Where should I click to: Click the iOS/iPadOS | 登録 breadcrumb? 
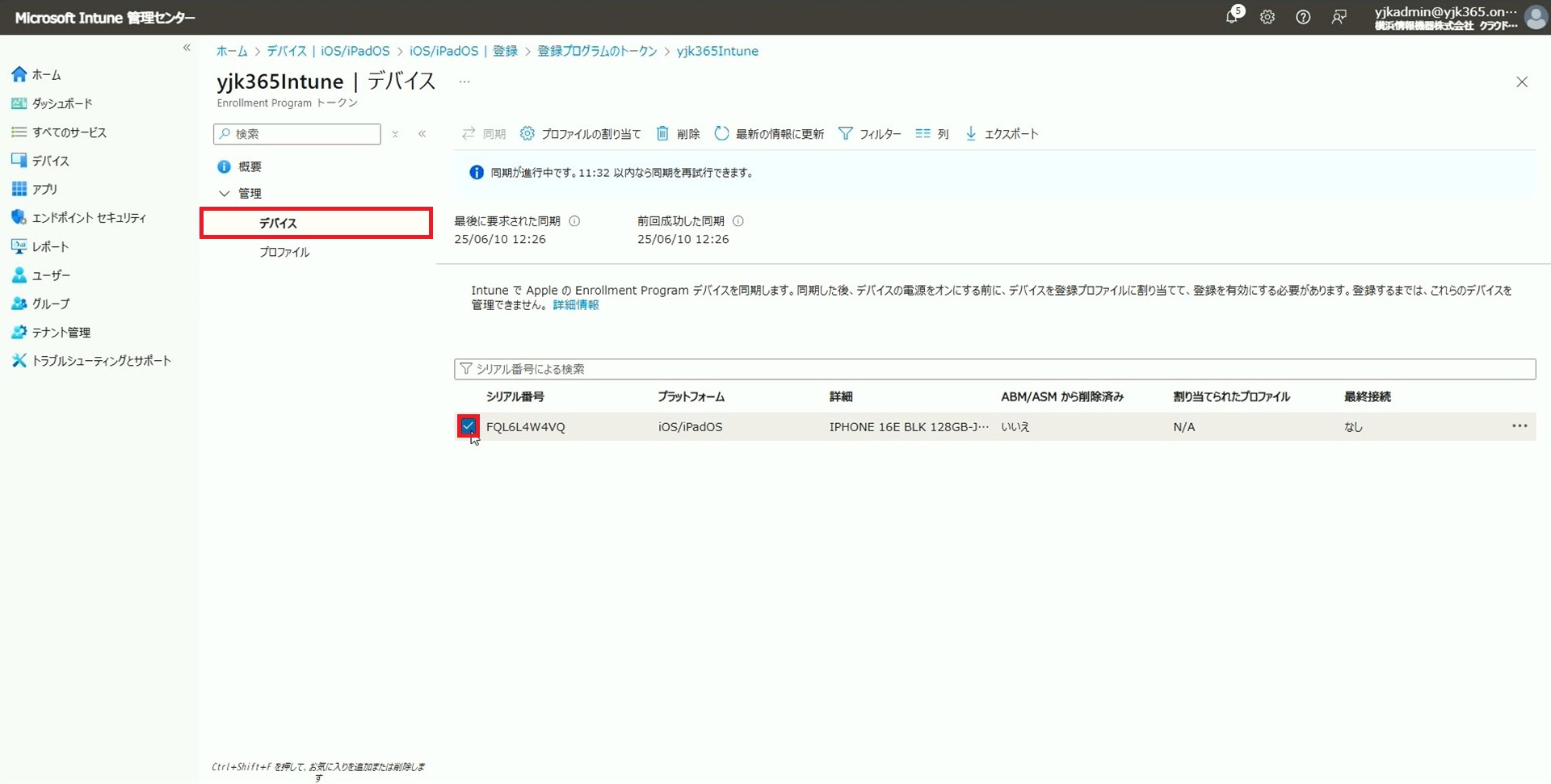[x=464, y=51]
